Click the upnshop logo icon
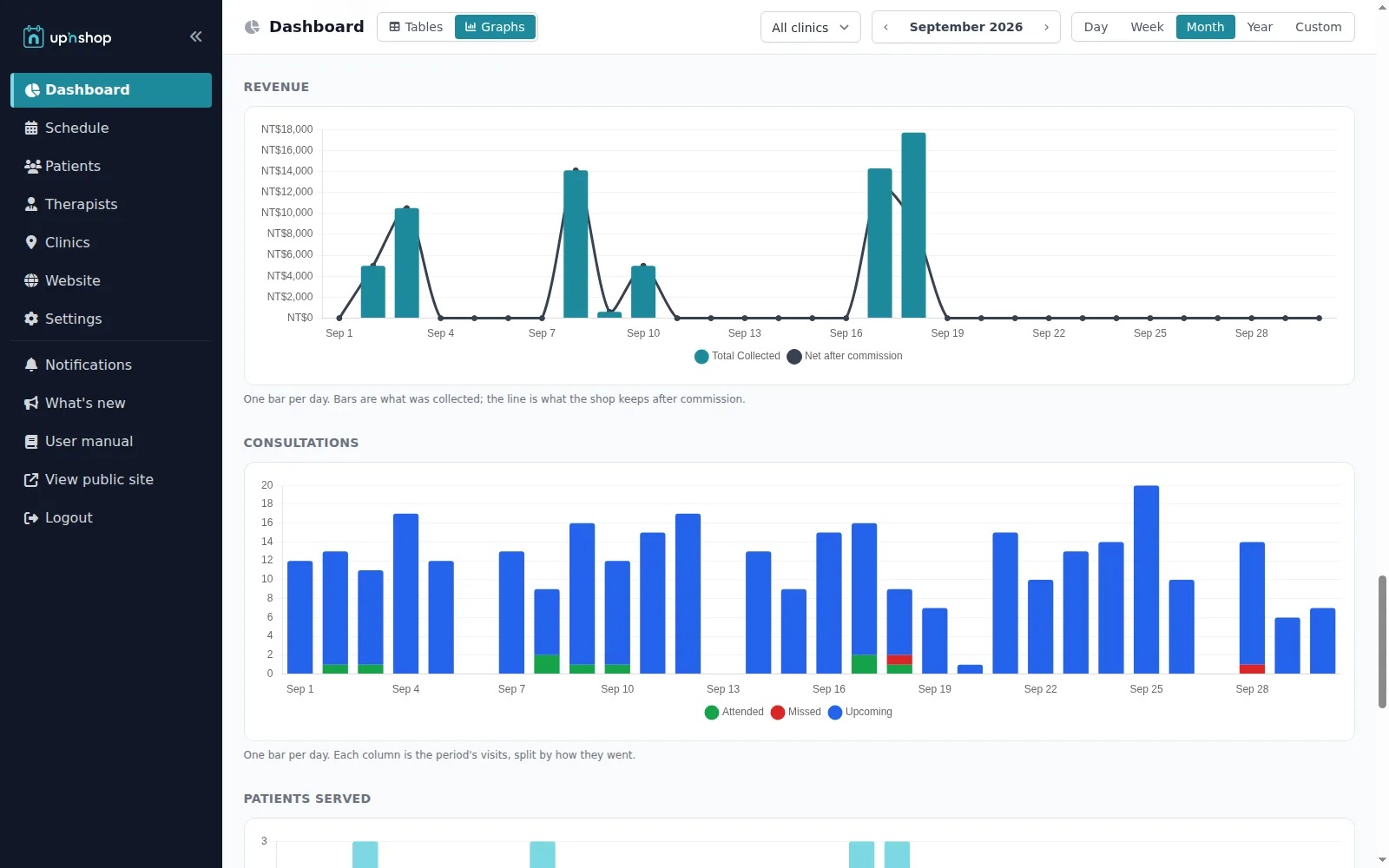Screen dimensions: 1389x868 (33, 36)
